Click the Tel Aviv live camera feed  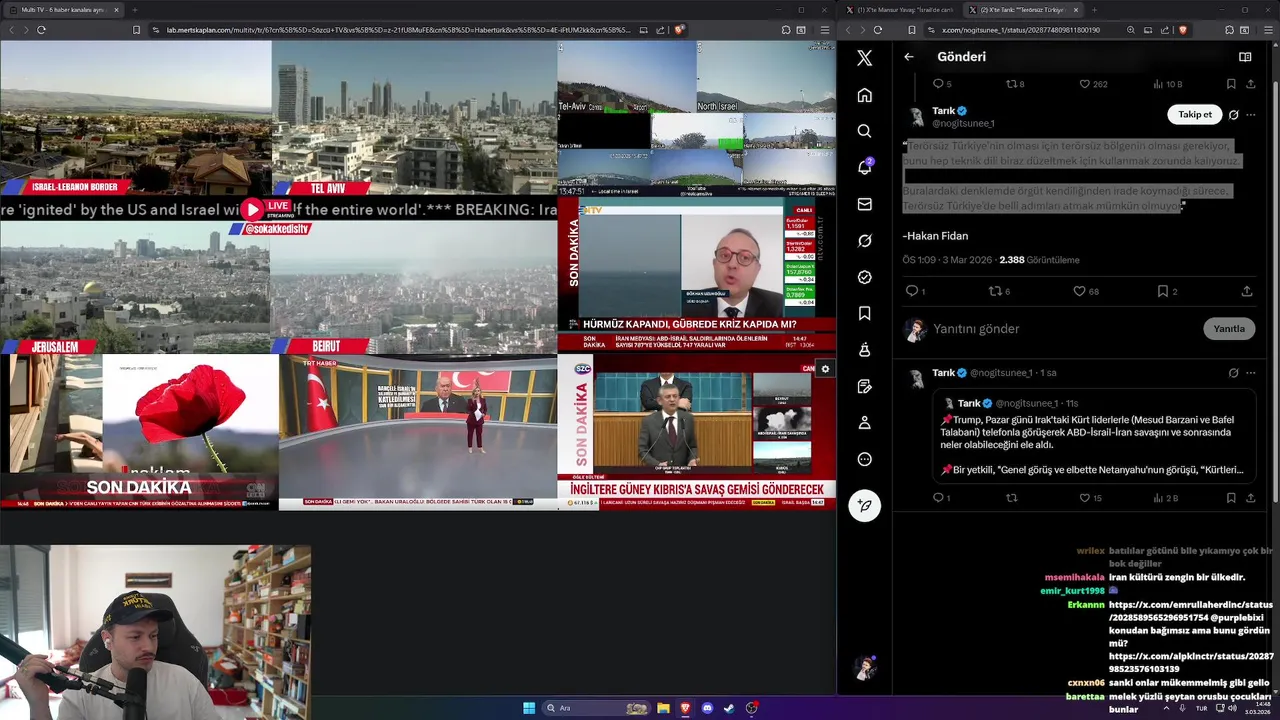pyautogui.click(x=414, y=117)
